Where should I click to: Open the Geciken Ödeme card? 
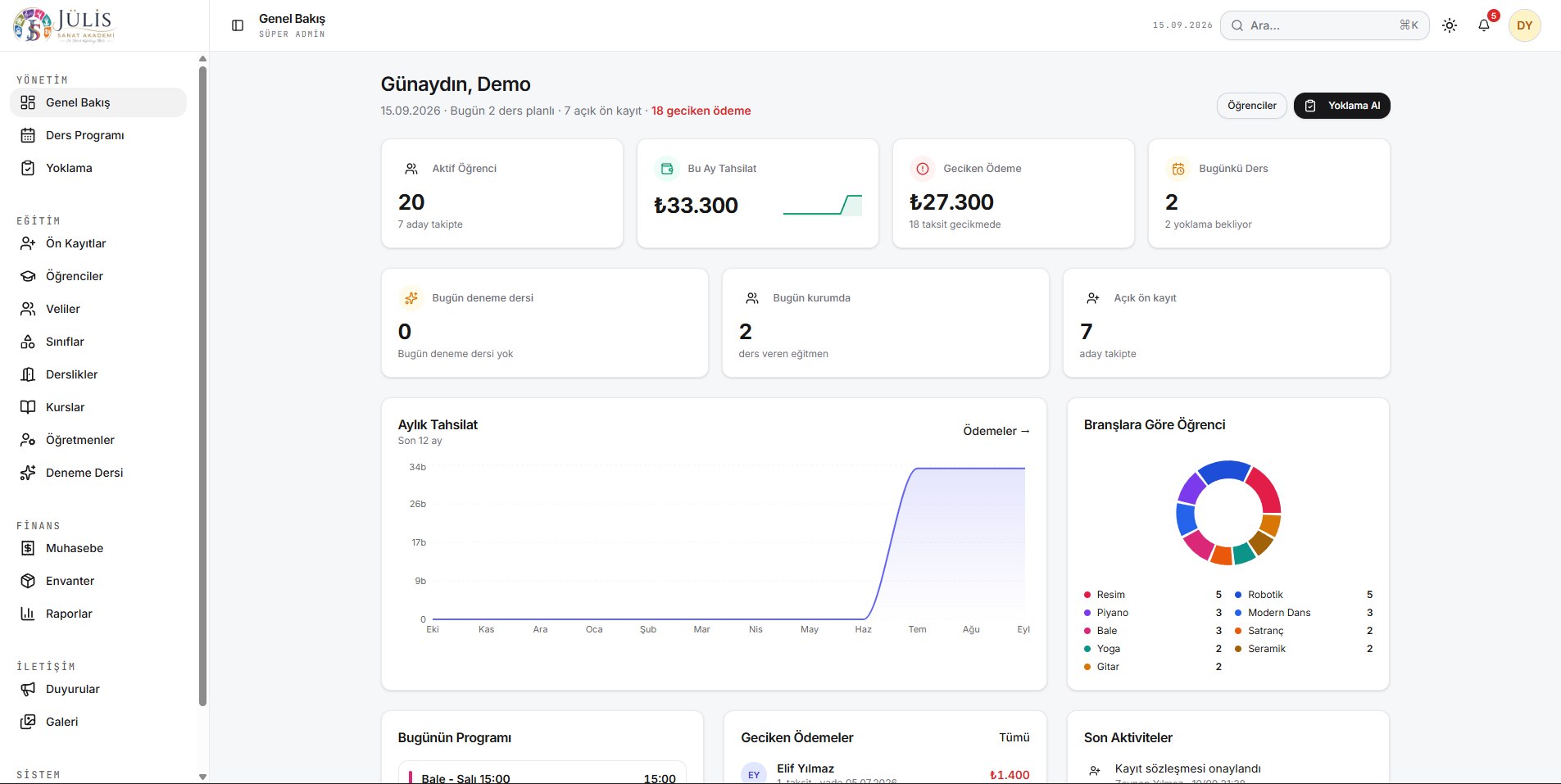pyautogui.click(x=1014, y=193)
